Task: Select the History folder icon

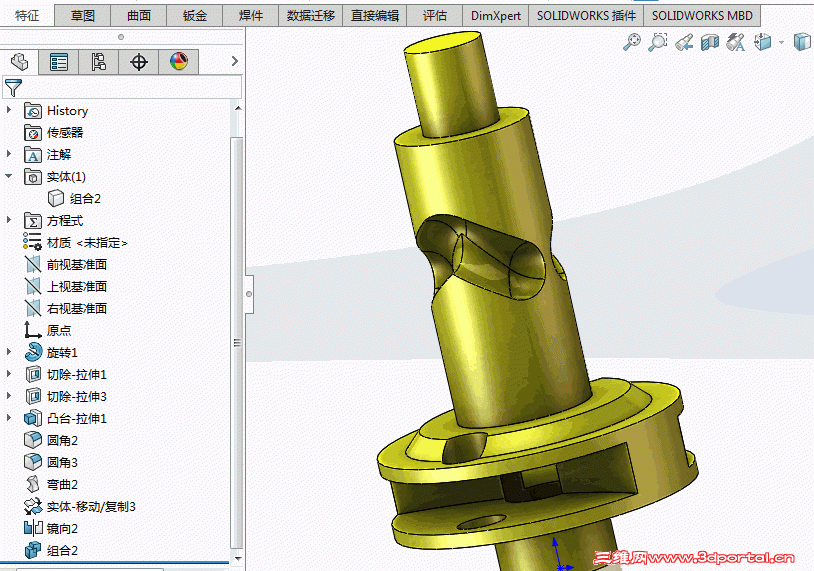Action: [x=33, y=111]
